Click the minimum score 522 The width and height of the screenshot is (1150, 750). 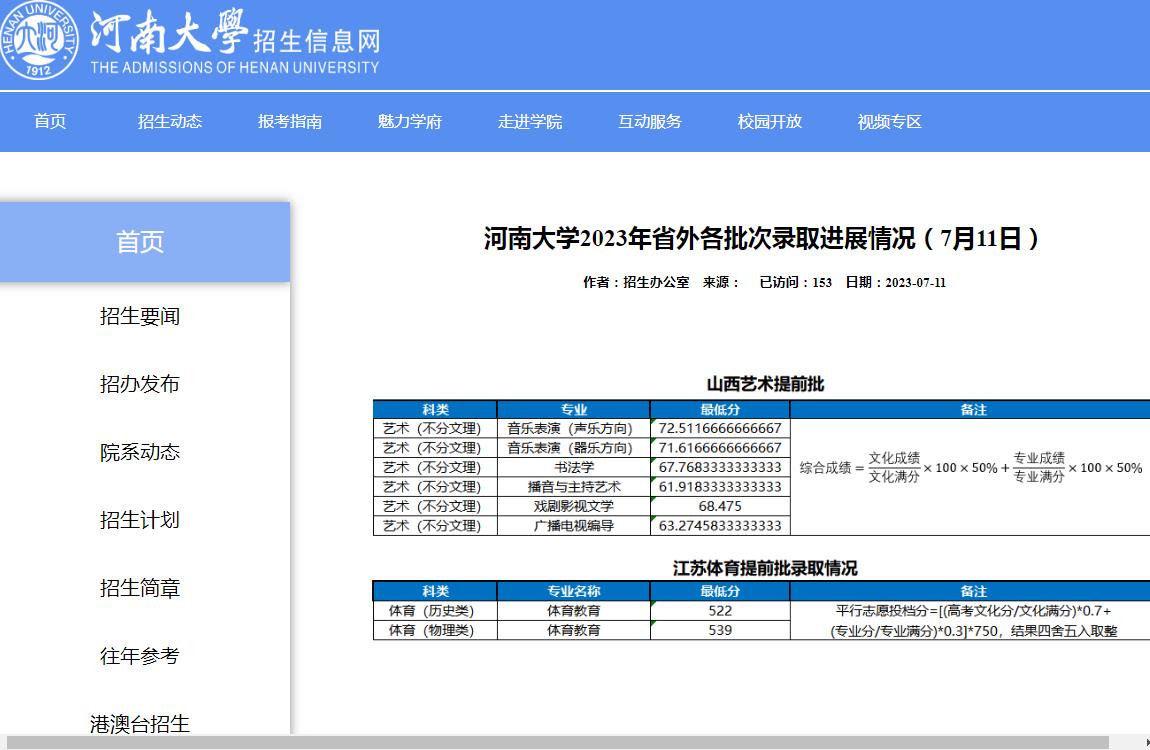(720, 611)
